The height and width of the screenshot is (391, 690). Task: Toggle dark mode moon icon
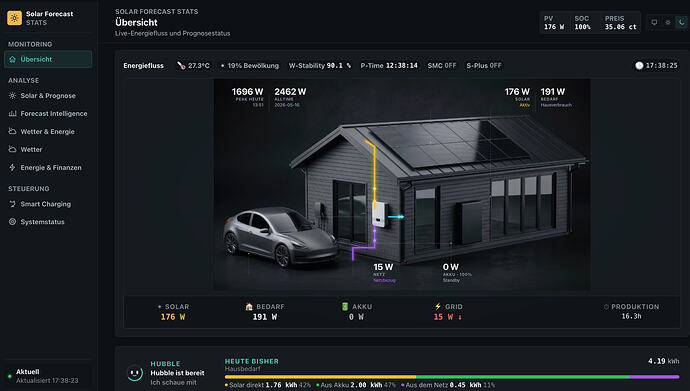pos(681,22)
